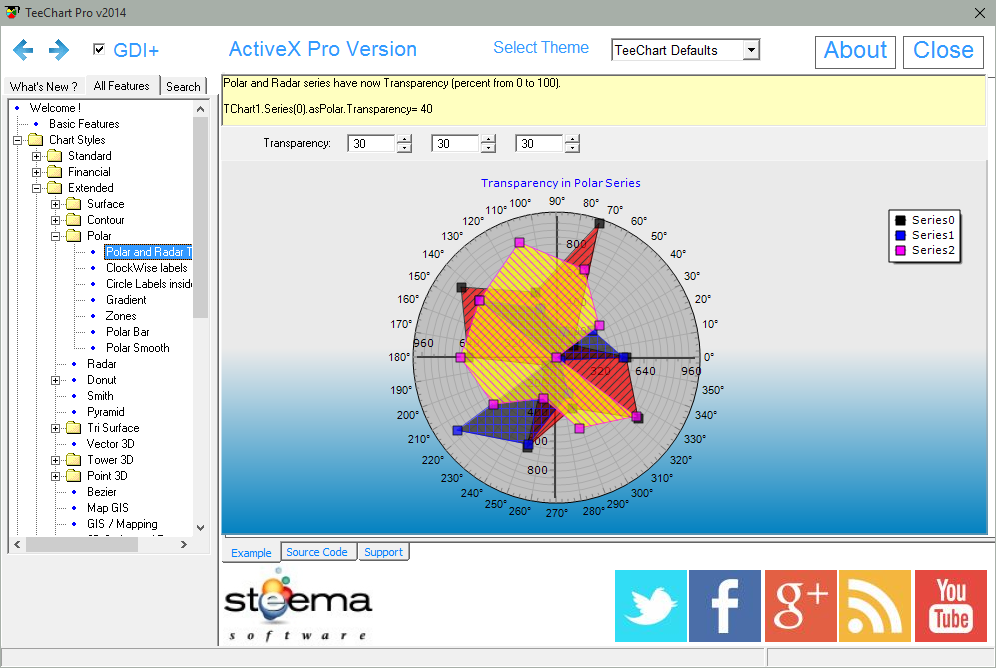This screenshot has width=996, height=668.
Task: Switch to the Search tab
Action: (183, 86)
